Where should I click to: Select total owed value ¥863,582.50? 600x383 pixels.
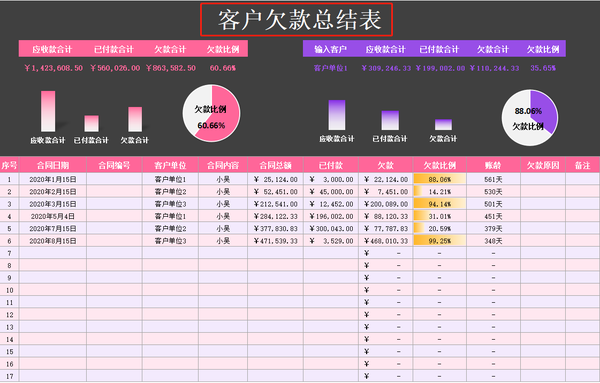(x=171, y=68)
